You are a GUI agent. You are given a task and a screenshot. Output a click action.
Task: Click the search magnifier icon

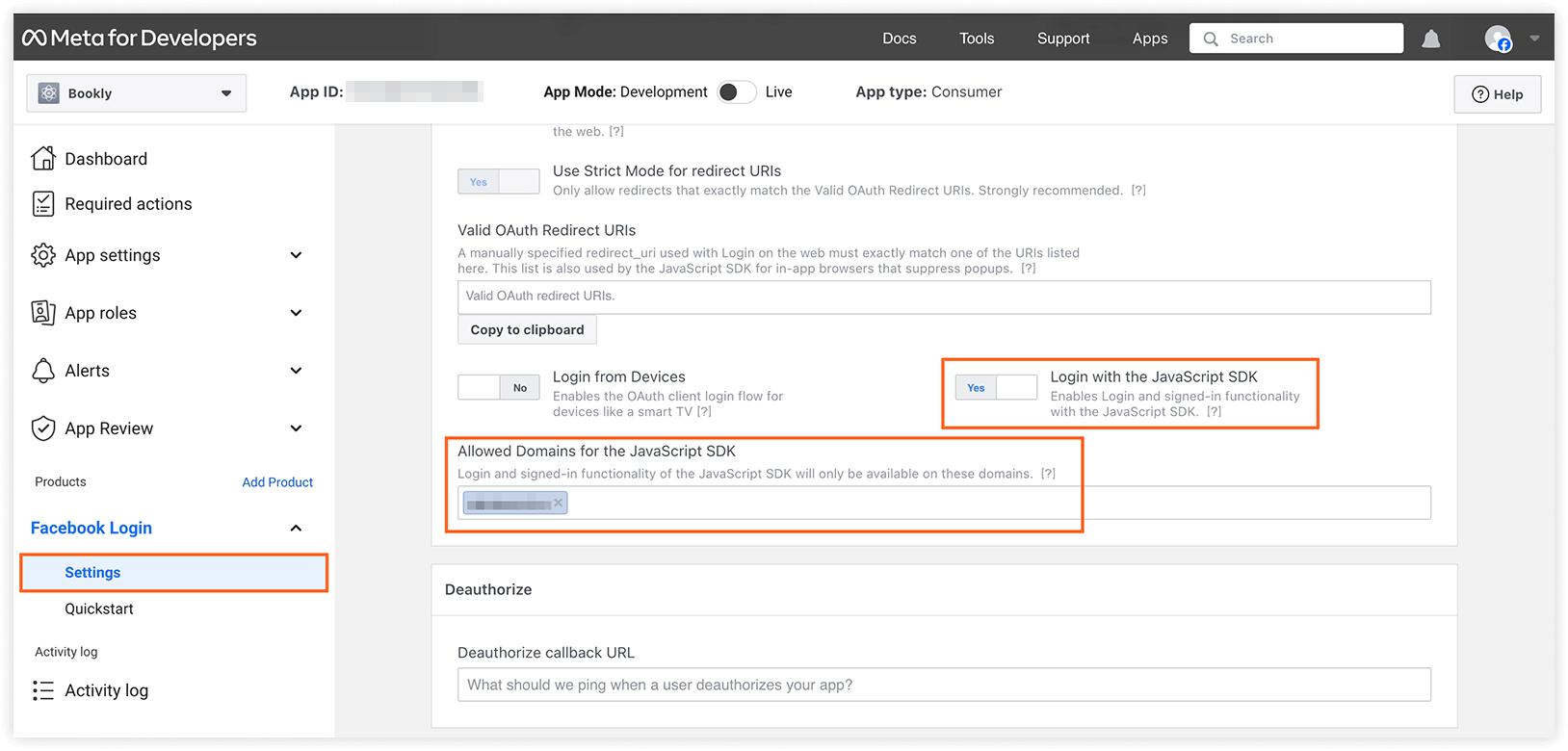[x=1211, y=39]
